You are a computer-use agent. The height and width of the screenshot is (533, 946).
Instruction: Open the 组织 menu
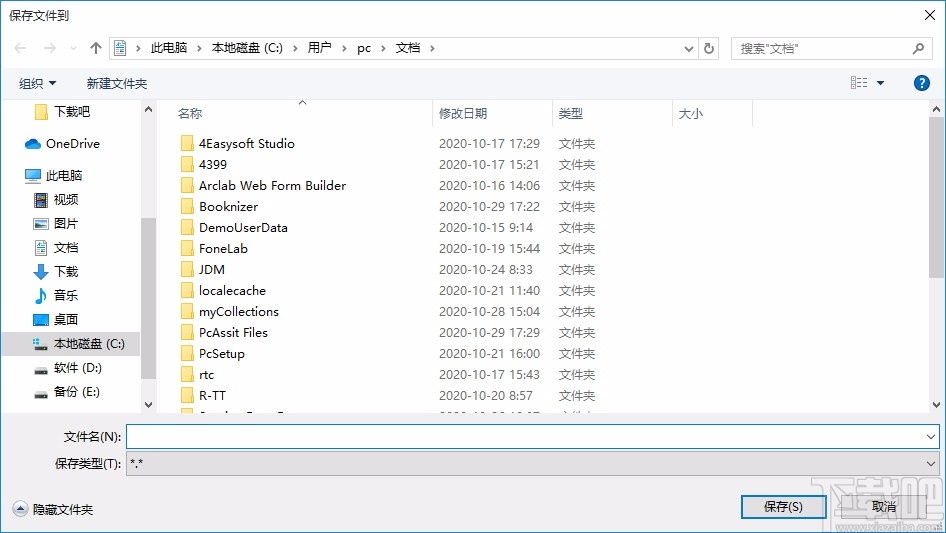click(37, 83)
